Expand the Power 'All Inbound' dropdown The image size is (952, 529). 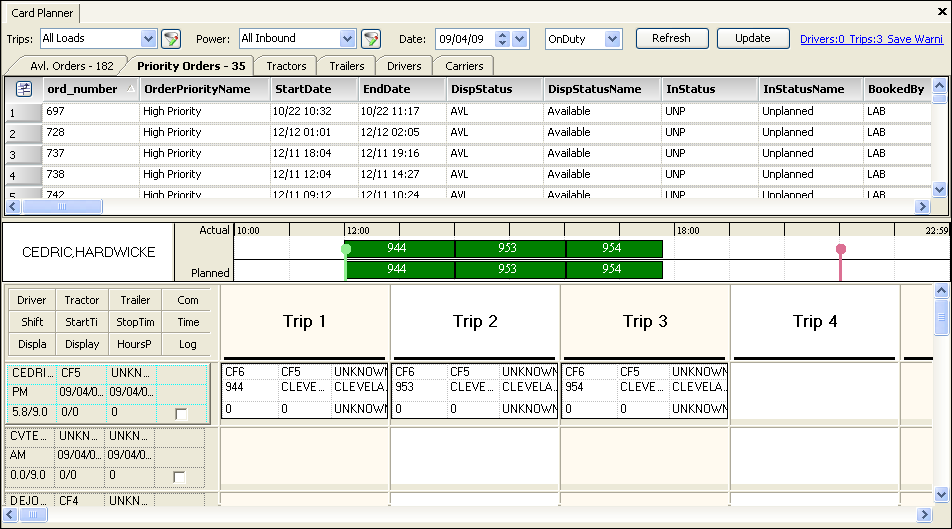pos(348,39)
